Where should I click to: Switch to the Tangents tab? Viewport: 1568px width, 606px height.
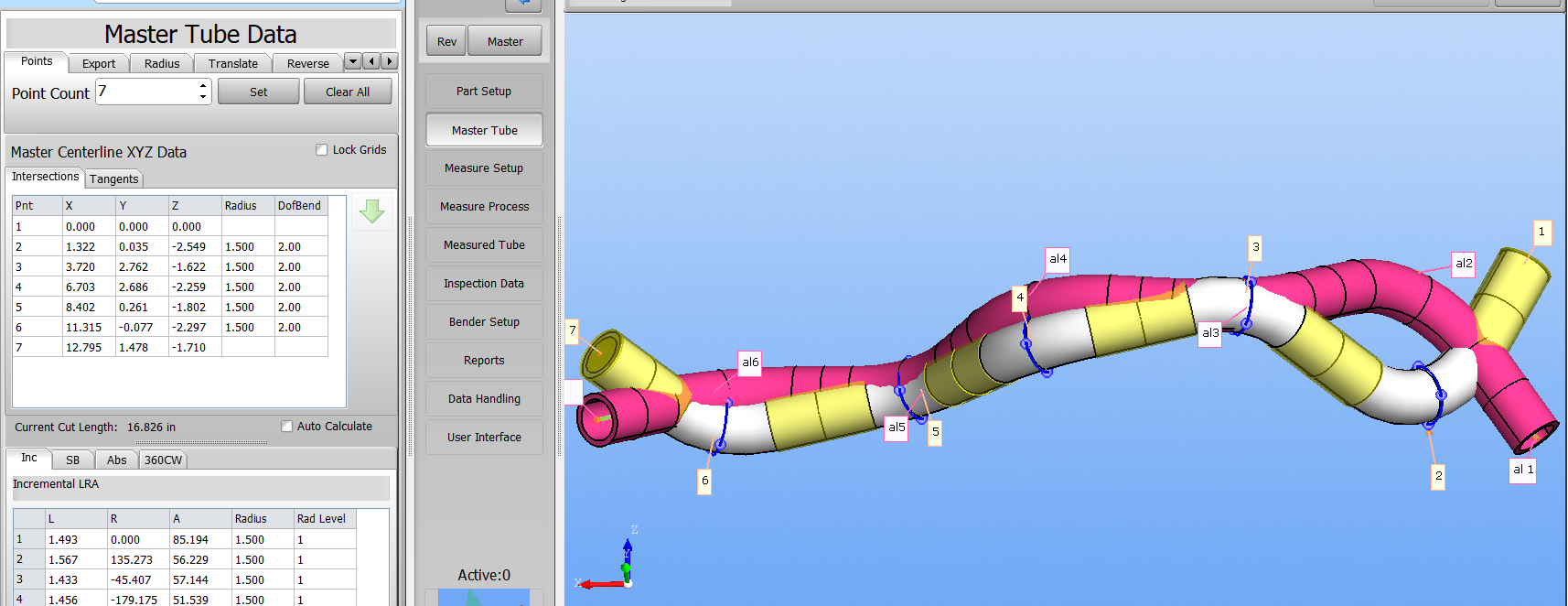pos(113,179)
